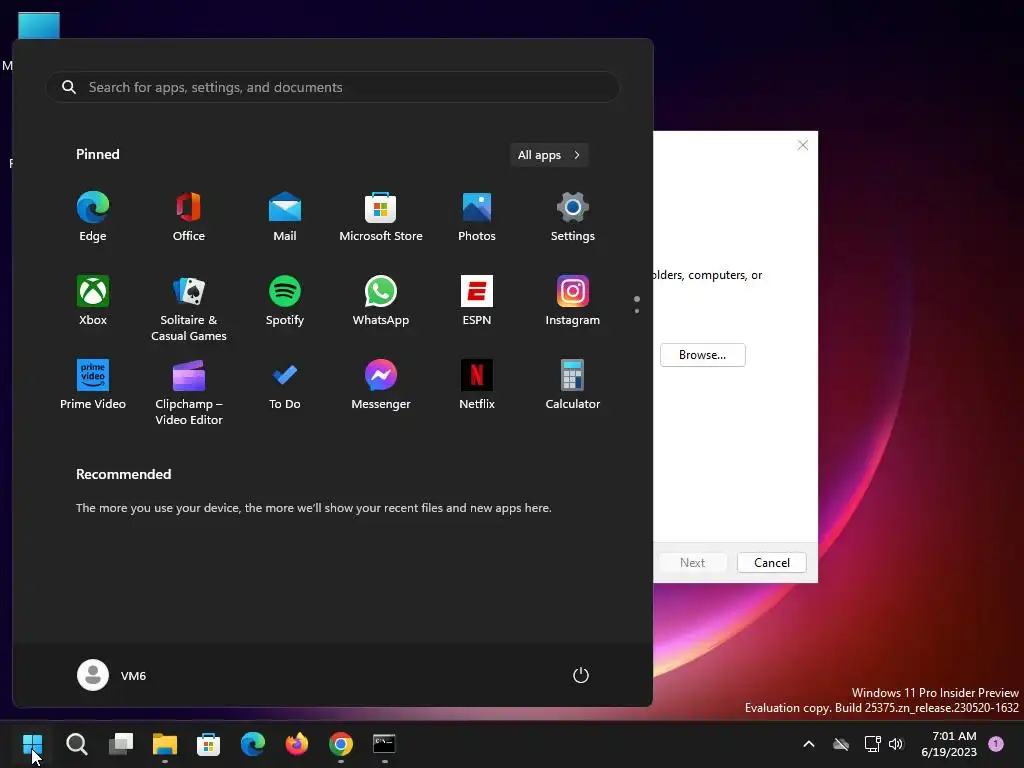The width and height of the screenshot is (1024, 768).
Task: Open the notification bell with badge
Action: click(x=996, y=743)
